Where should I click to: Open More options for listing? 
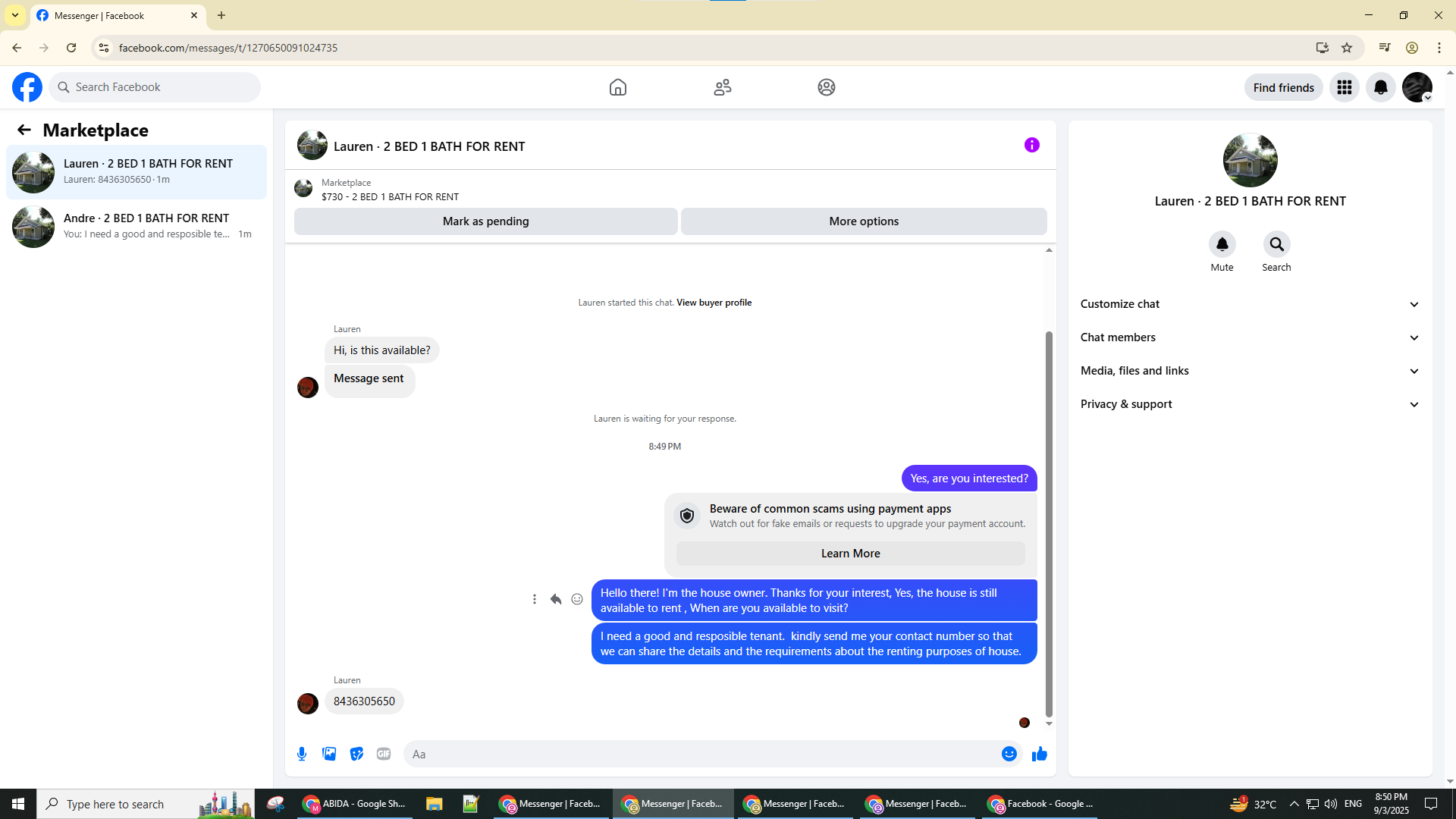[x=864, y=221]
